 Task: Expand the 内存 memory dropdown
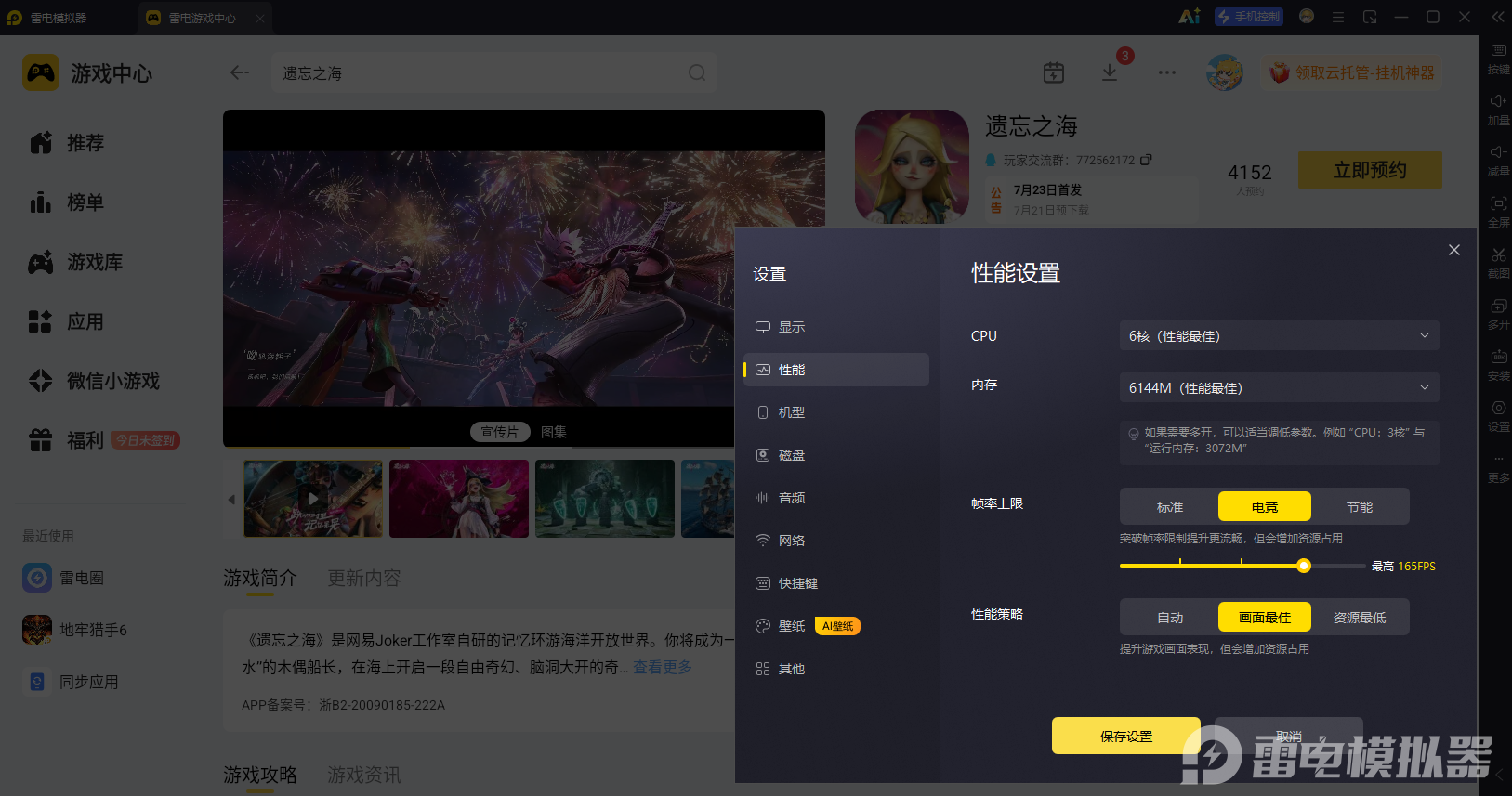[1279, 387]
